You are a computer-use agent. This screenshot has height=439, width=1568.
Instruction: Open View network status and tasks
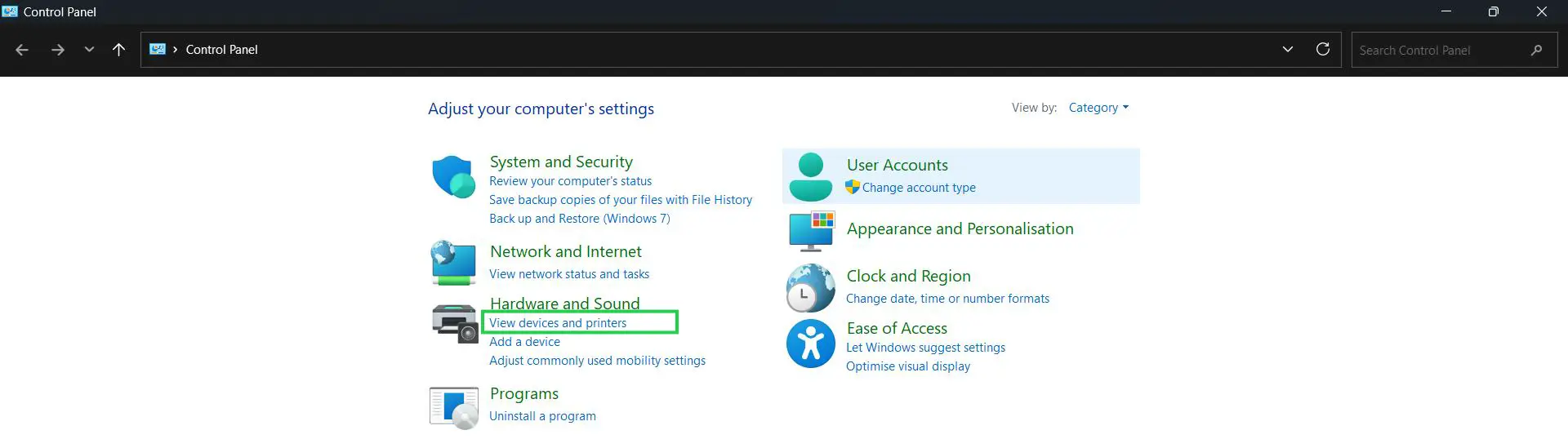click(569, 274)
